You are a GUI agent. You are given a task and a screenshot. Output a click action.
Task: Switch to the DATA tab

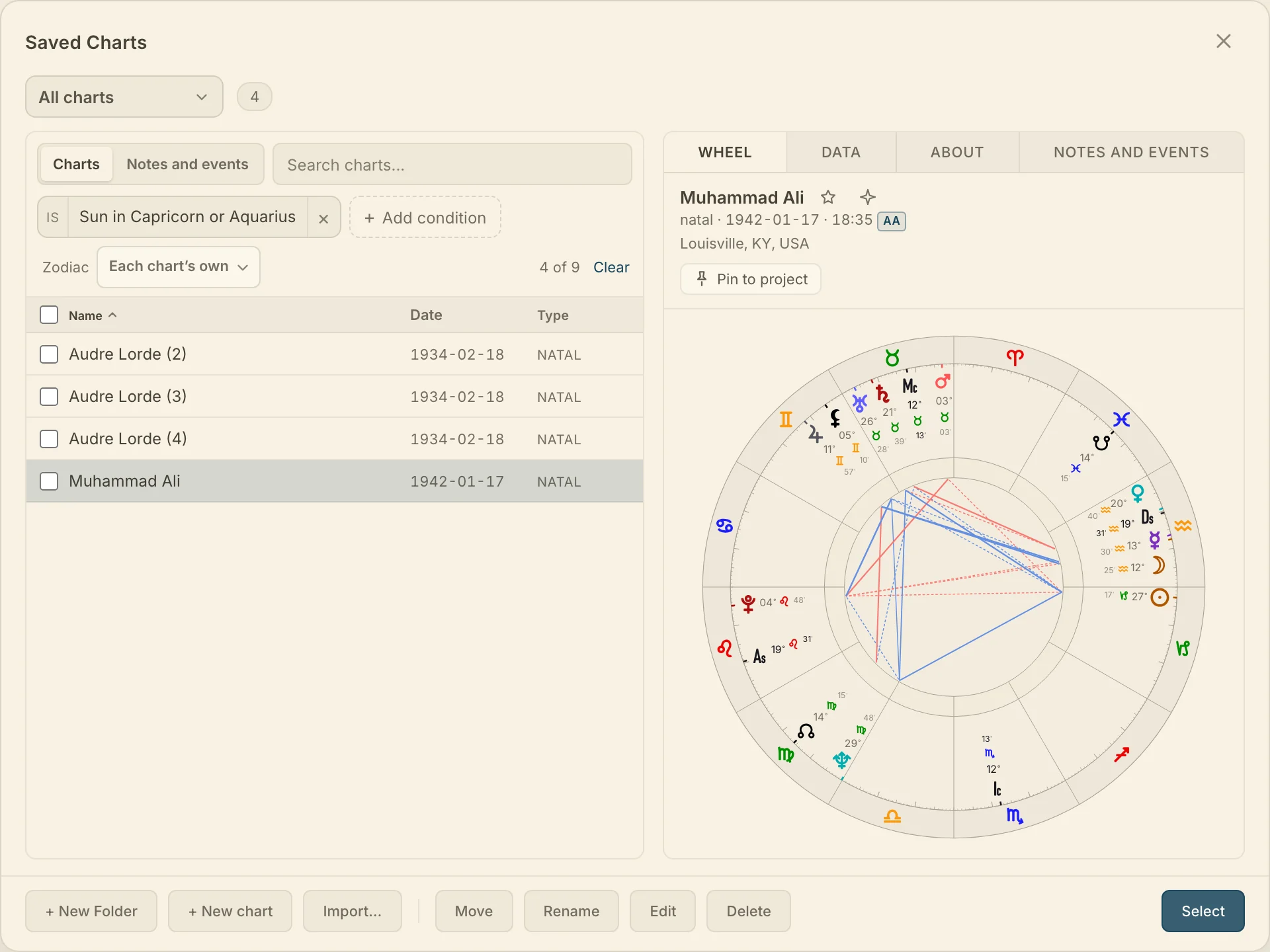coord(841,153)
